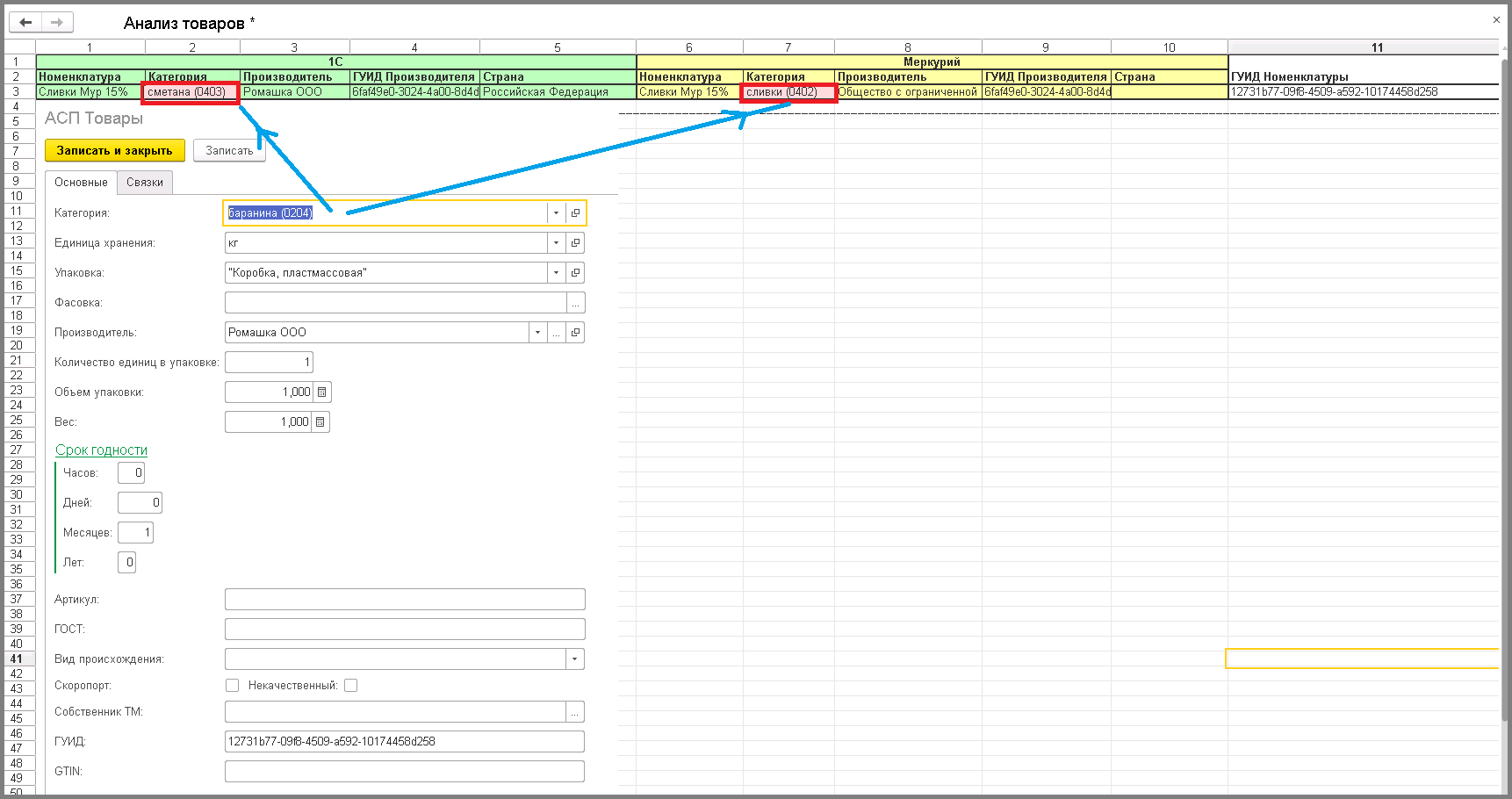Viewport: 1512px width, 799px height.
Task: Select cell сметана (0403)
Action: pos(191,92)
